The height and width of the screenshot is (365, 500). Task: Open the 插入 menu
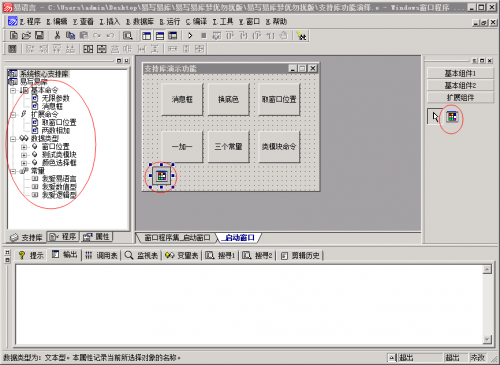[110, 22]
